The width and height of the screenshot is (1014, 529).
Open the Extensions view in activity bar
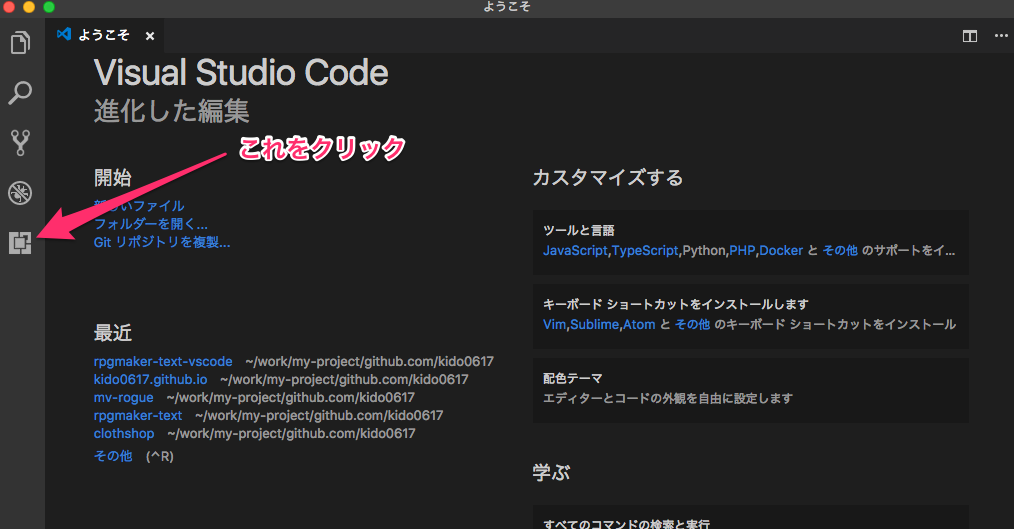pyautogui.click(x=20, y=243)
